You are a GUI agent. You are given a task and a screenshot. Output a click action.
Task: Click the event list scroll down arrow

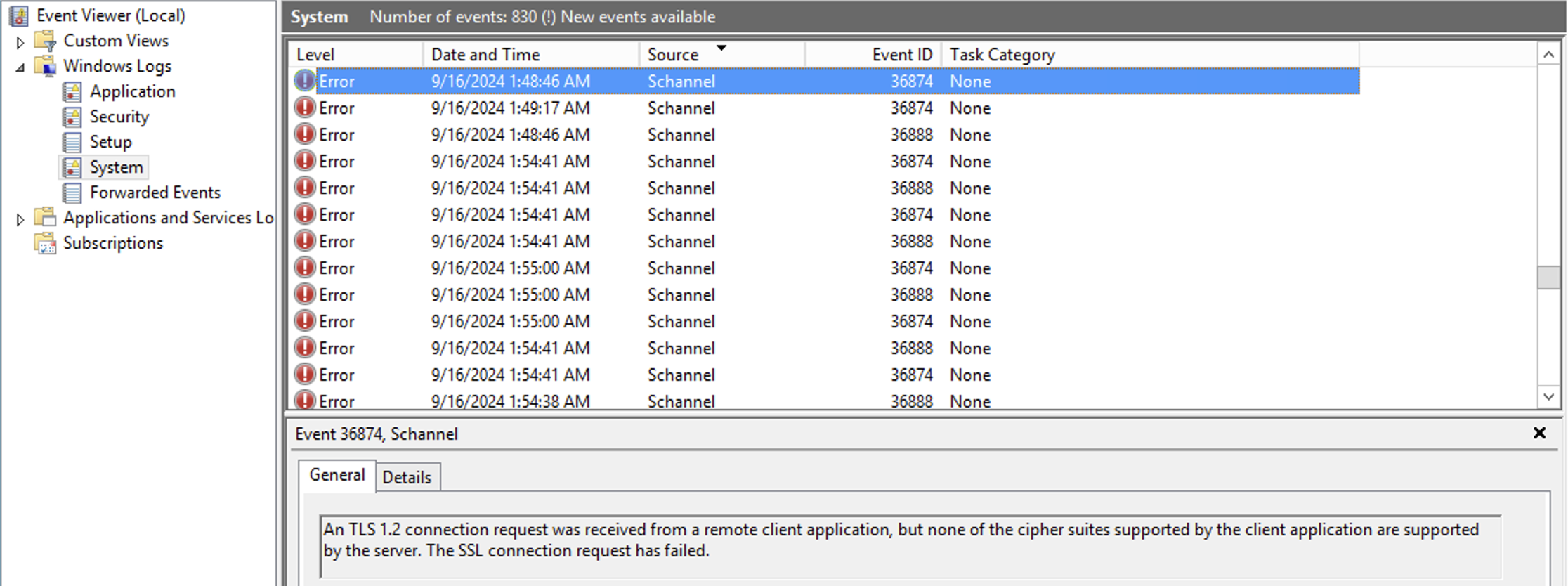(1548, 396)
